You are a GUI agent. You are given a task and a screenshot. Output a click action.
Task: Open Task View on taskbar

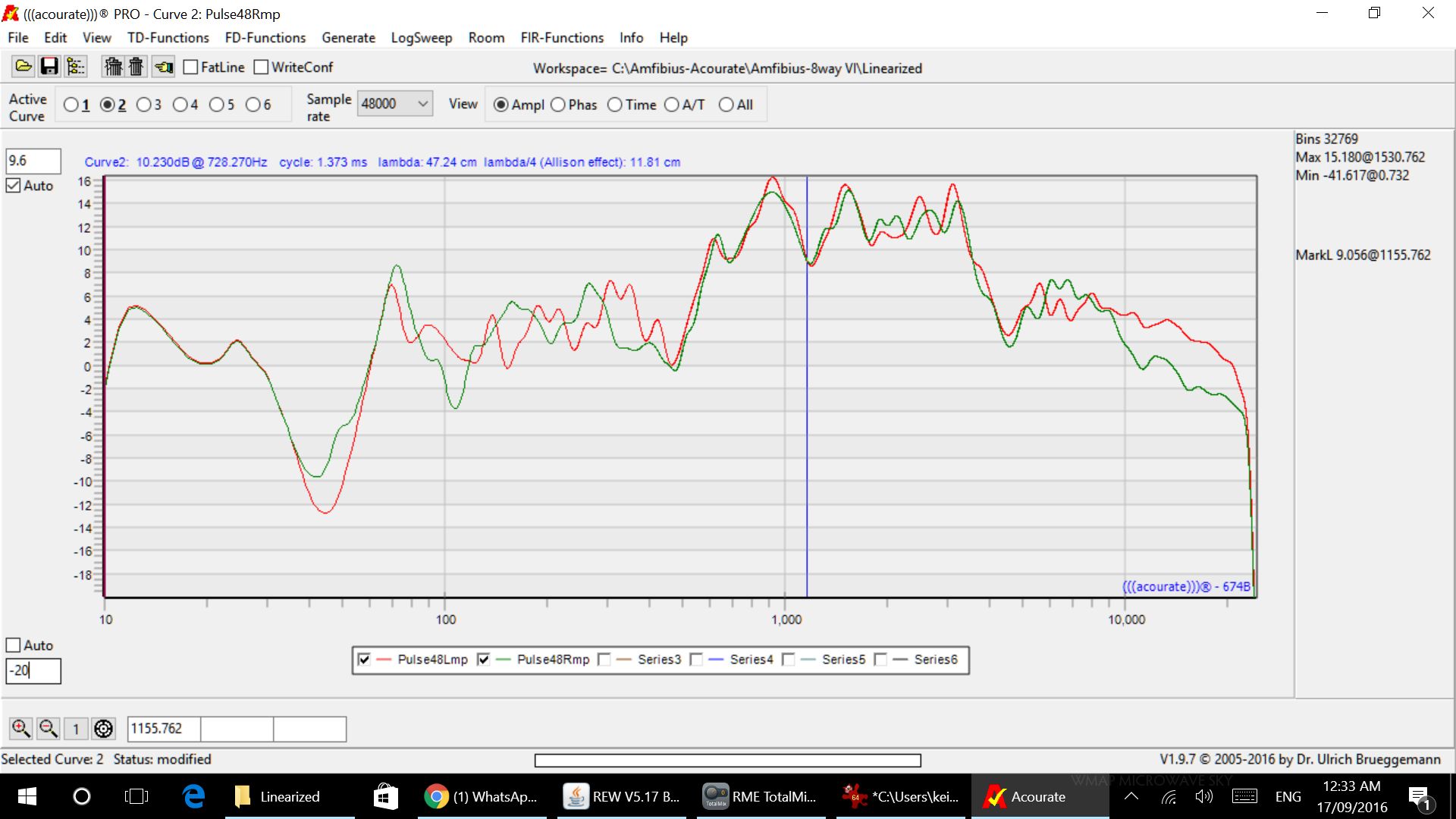(x=136, y=796)
